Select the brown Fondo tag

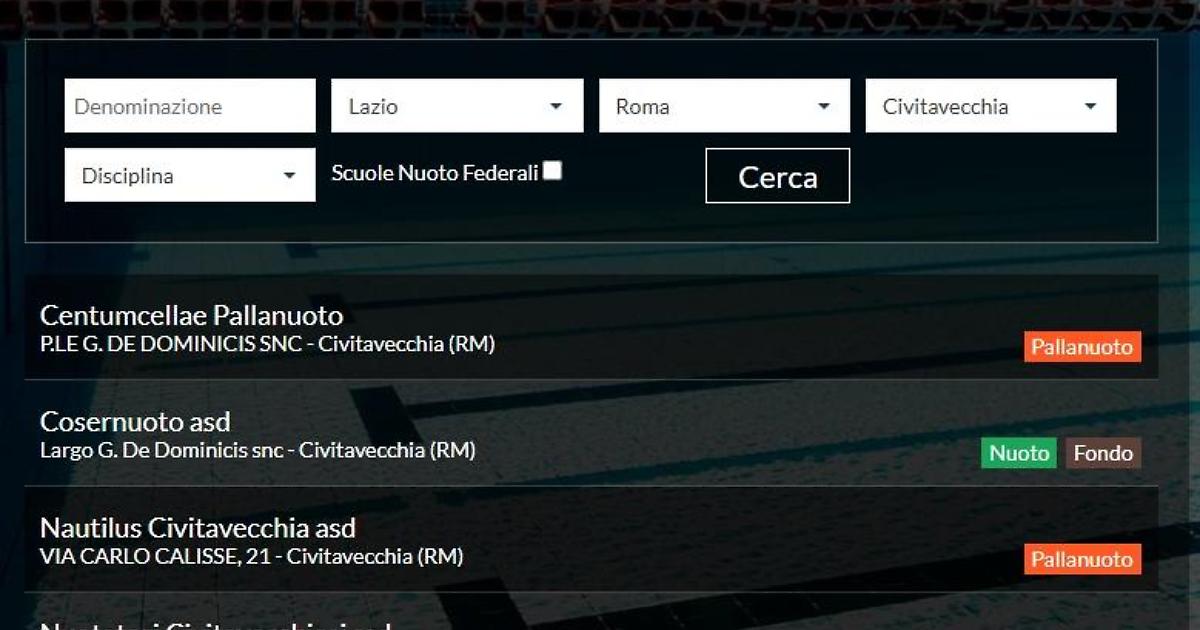(1103, 453)
